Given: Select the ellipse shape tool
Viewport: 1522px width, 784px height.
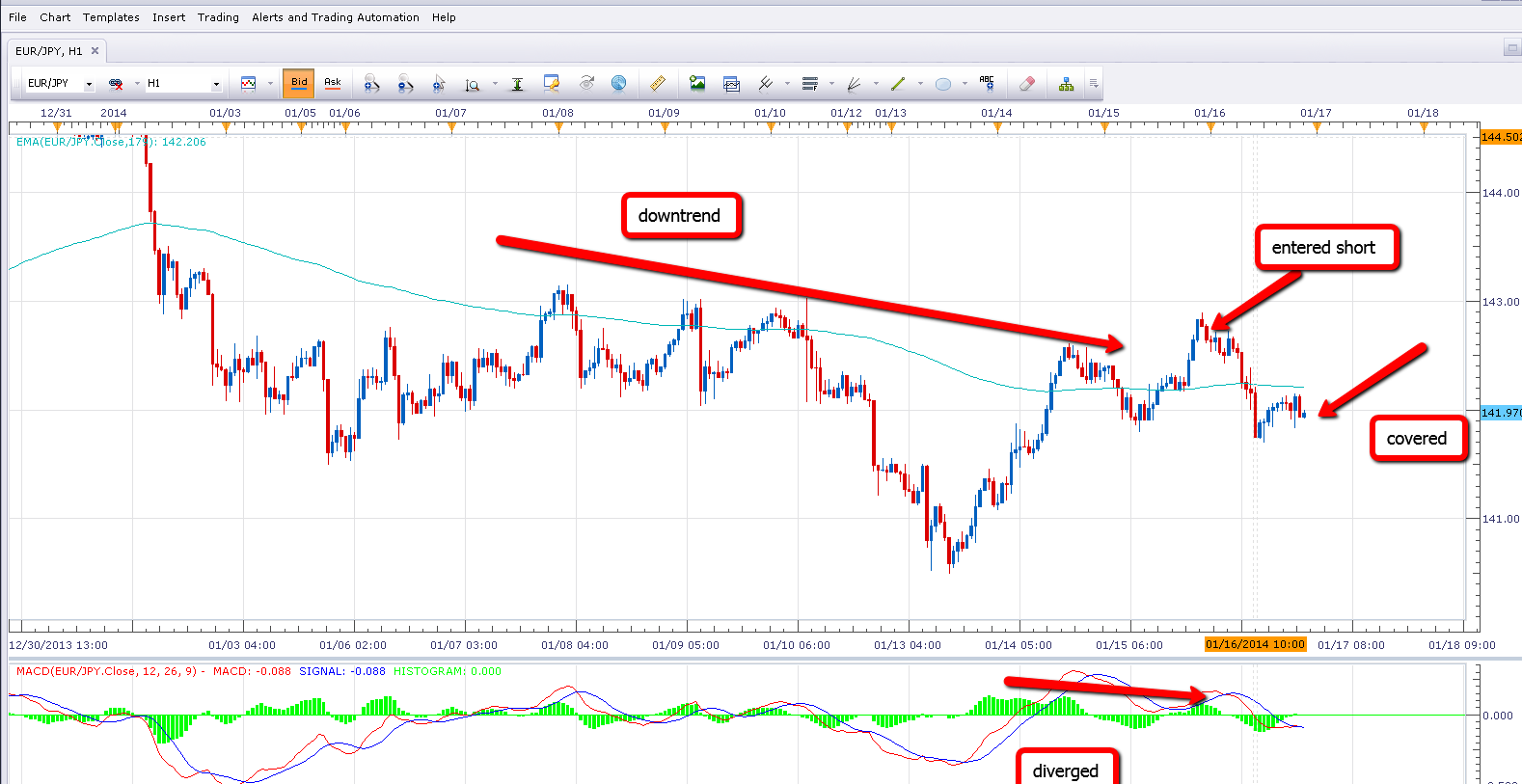Looking at the screenshot, I should click(x=943, y=84).
